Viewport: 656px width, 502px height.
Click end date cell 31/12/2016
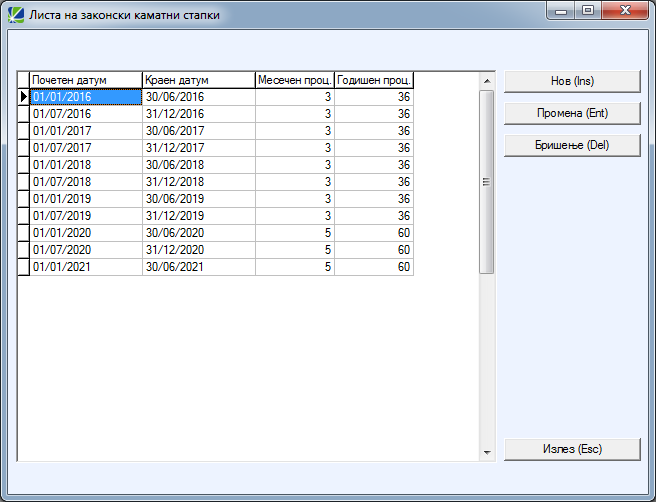pos(199,114)
